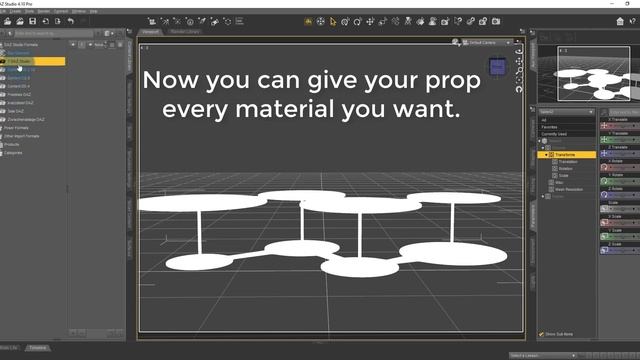Select the yellow highlighted library folder
640x360 pixels.
coord(33,61)
